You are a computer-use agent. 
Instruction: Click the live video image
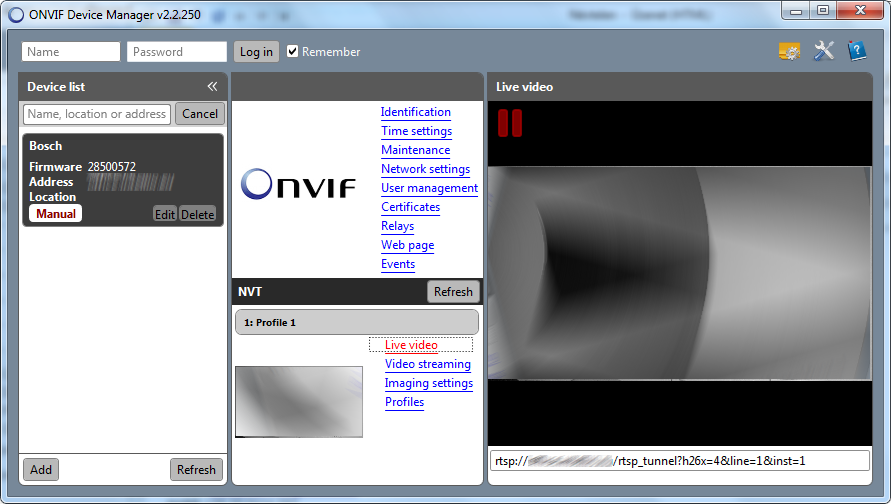680,273
